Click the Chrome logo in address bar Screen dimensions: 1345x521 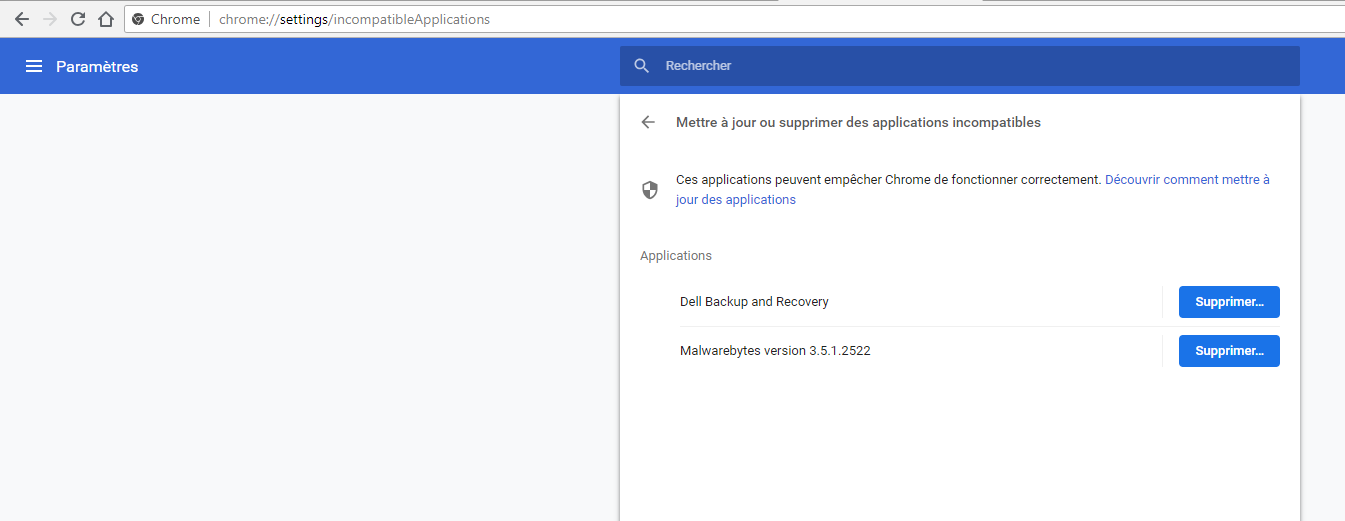pos(138,19)
